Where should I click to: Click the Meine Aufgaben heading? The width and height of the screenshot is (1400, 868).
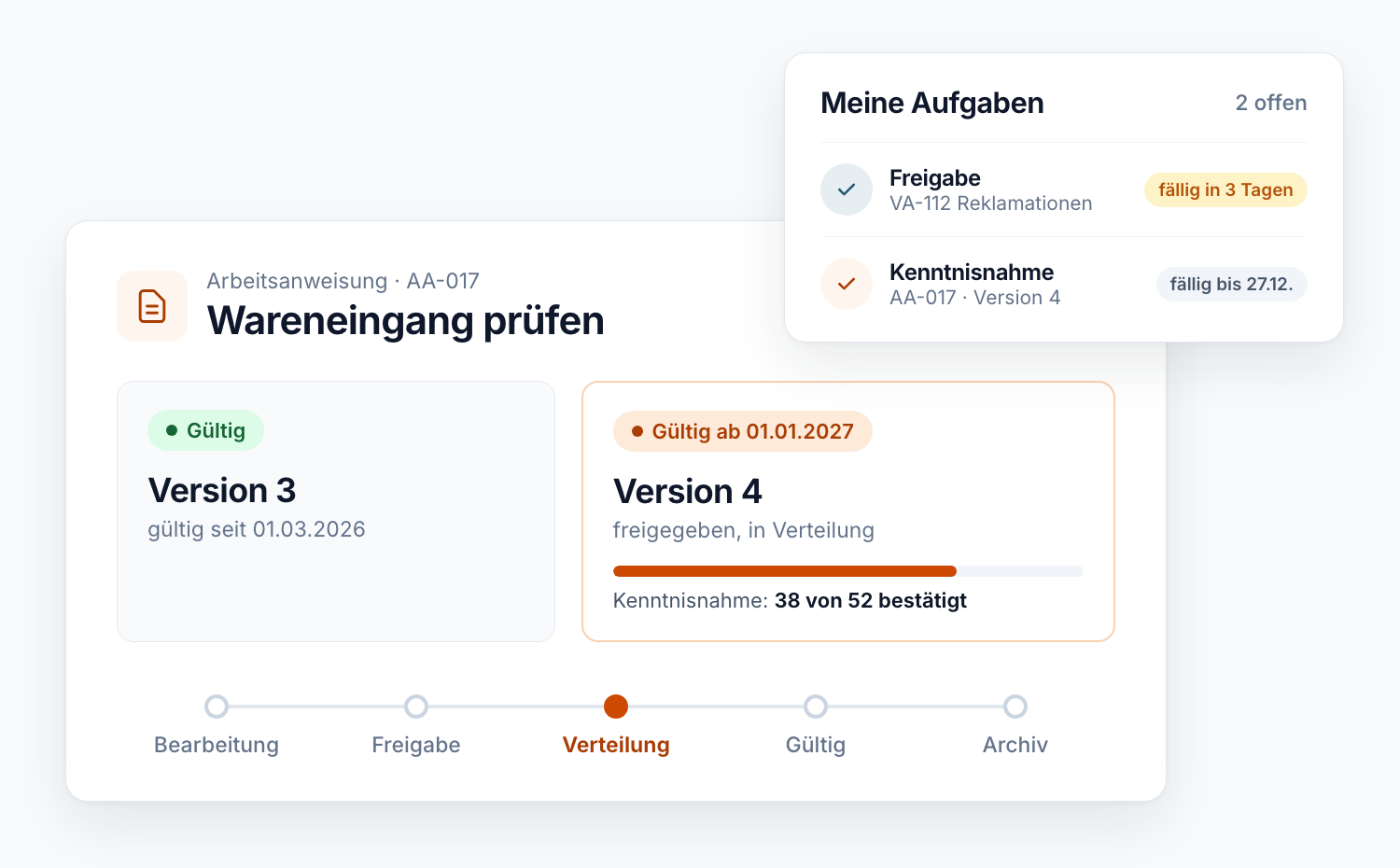[x=932, y=103]
